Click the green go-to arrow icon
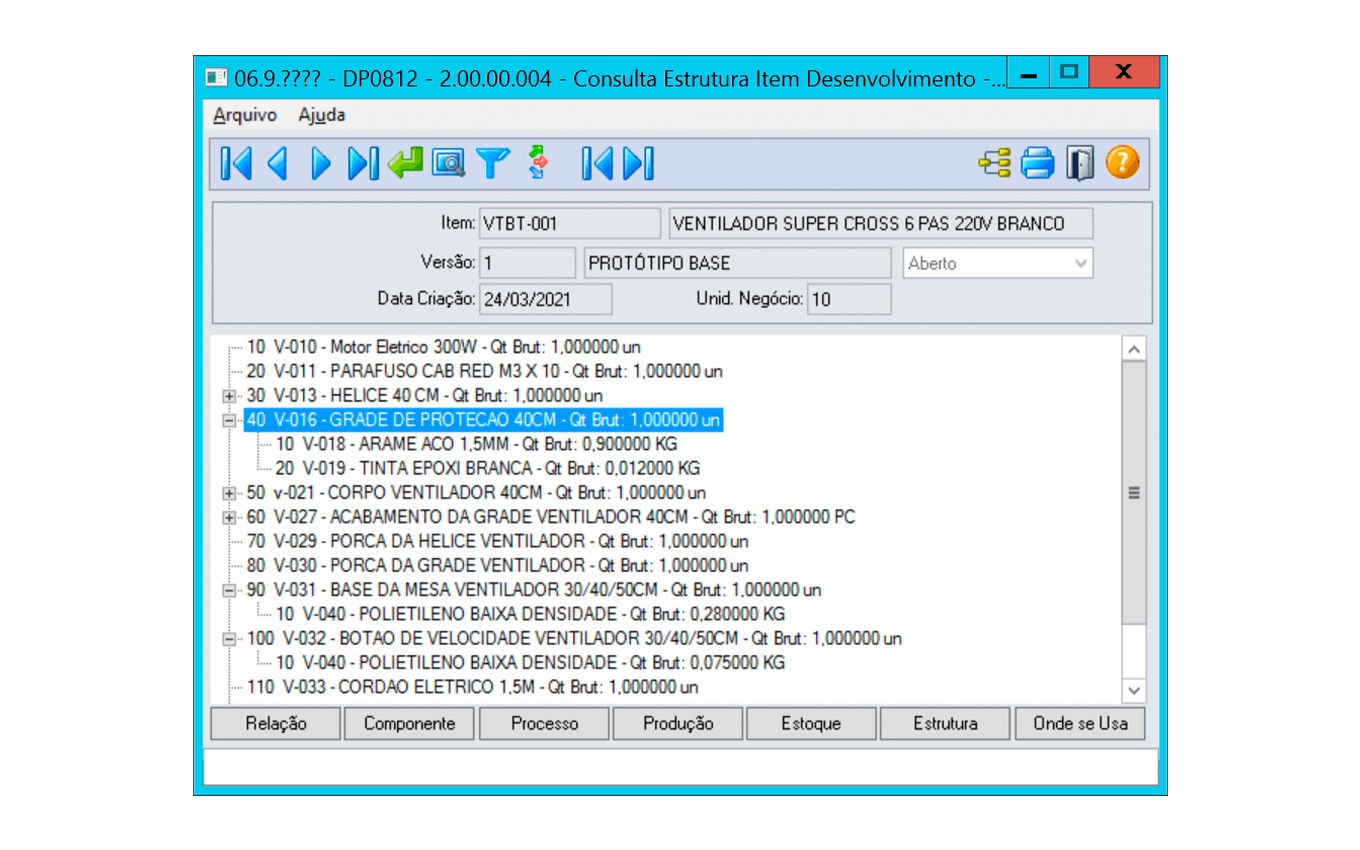 point(406,163)
